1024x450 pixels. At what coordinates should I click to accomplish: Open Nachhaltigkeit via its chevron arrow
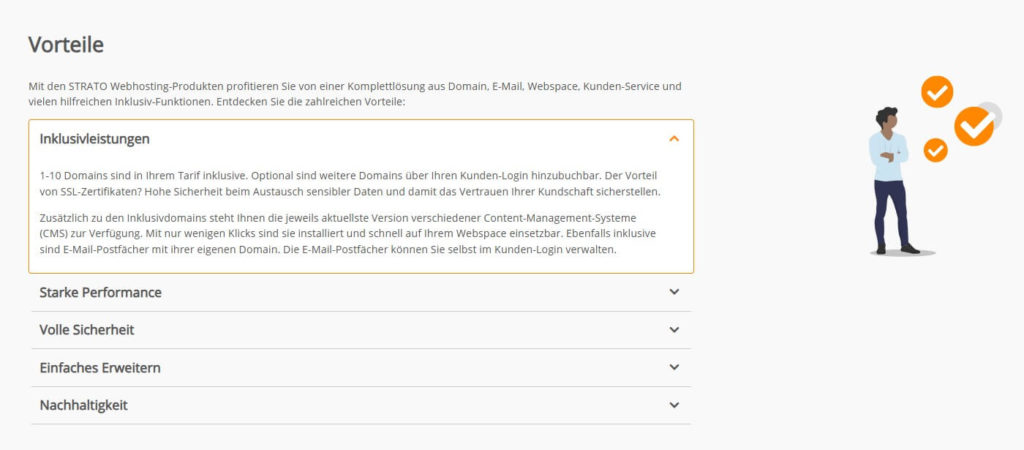[674, 405]
